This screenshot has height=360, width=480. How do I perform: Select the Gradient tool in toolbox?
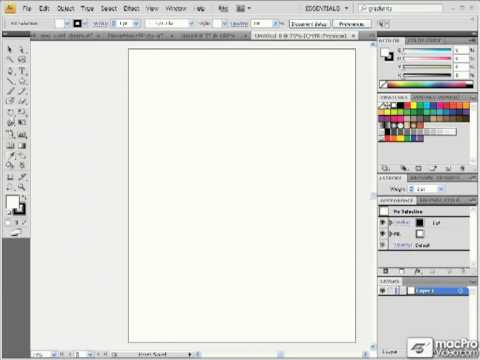[22, 145]
